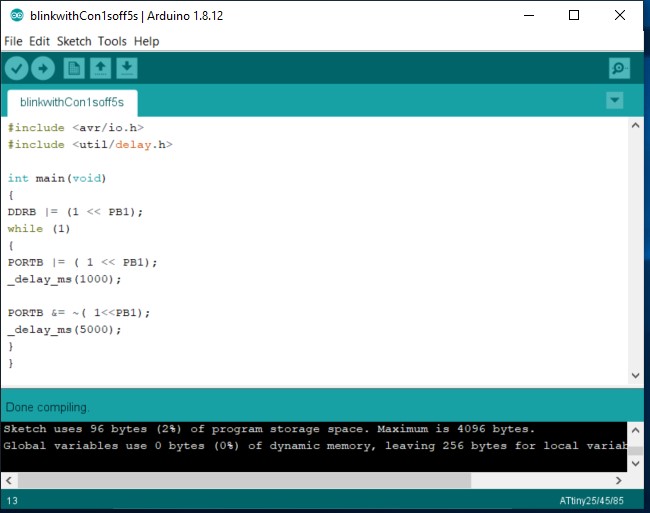The height and width of the screenshot is (513, 650).
Task: Click console scrollbar up arrow
Action: (635, 431)
